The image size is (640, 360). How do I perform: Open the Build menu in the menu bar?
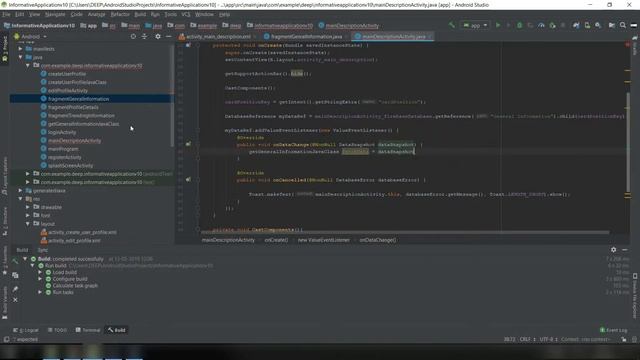click(x=140, y=14)
